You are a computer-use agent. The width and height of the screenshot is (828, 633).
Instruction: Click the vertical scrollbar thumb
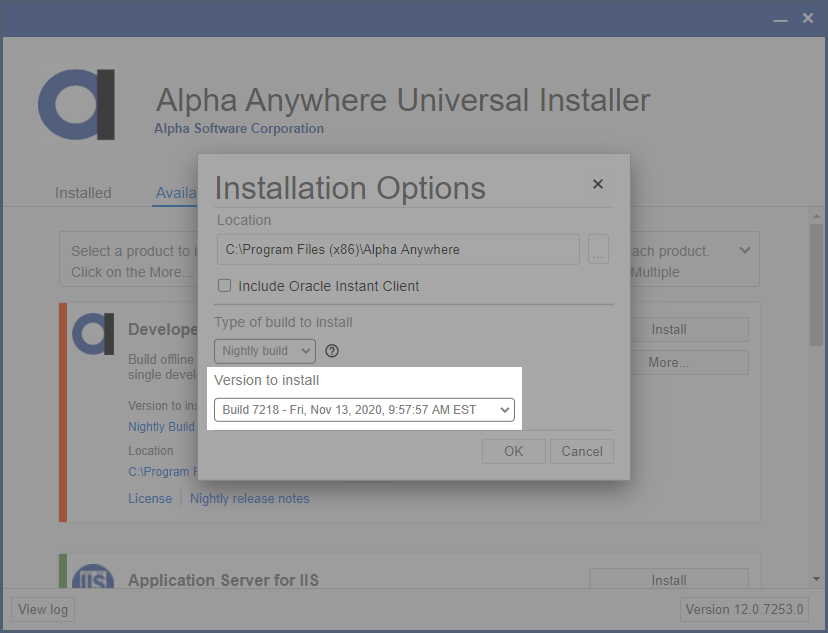[x=816, y=285]
